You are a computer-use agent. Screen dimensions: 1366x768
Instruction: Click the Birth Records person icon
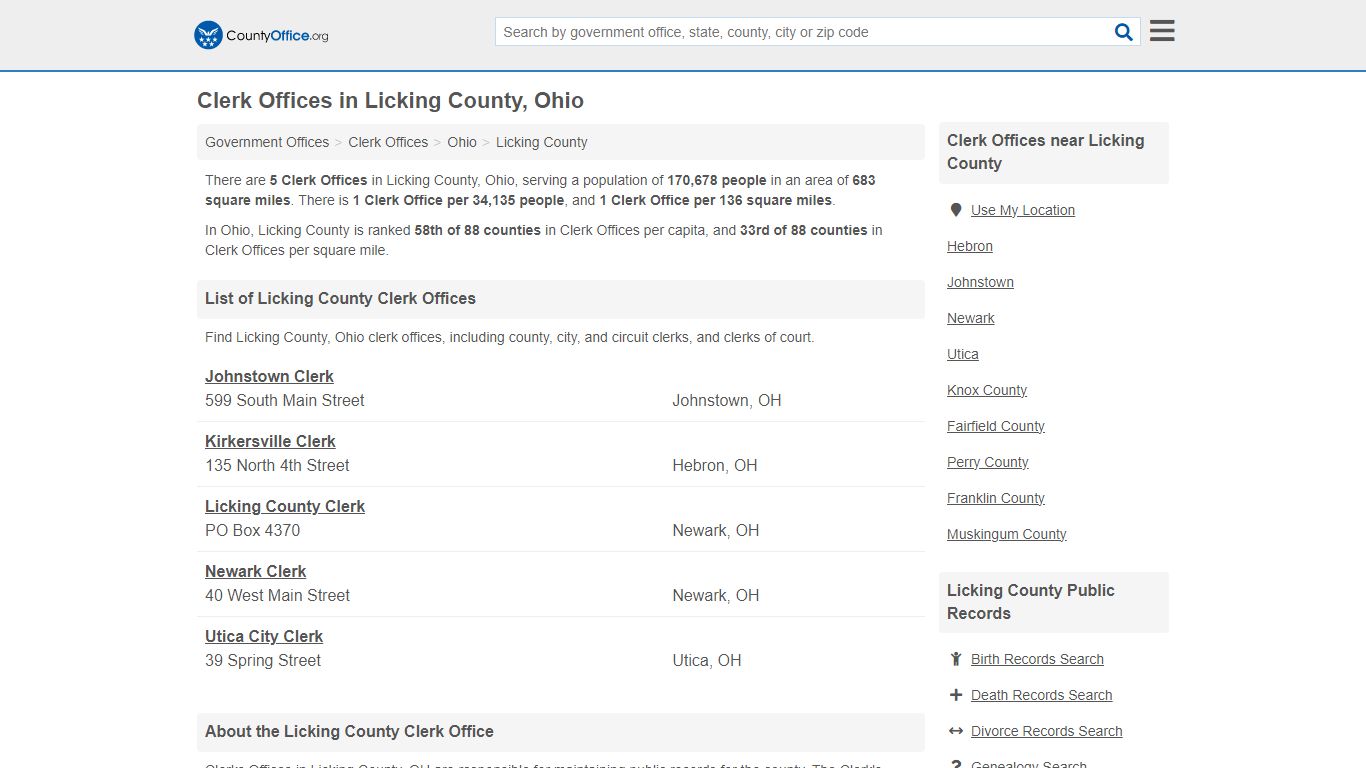point(956,659)
